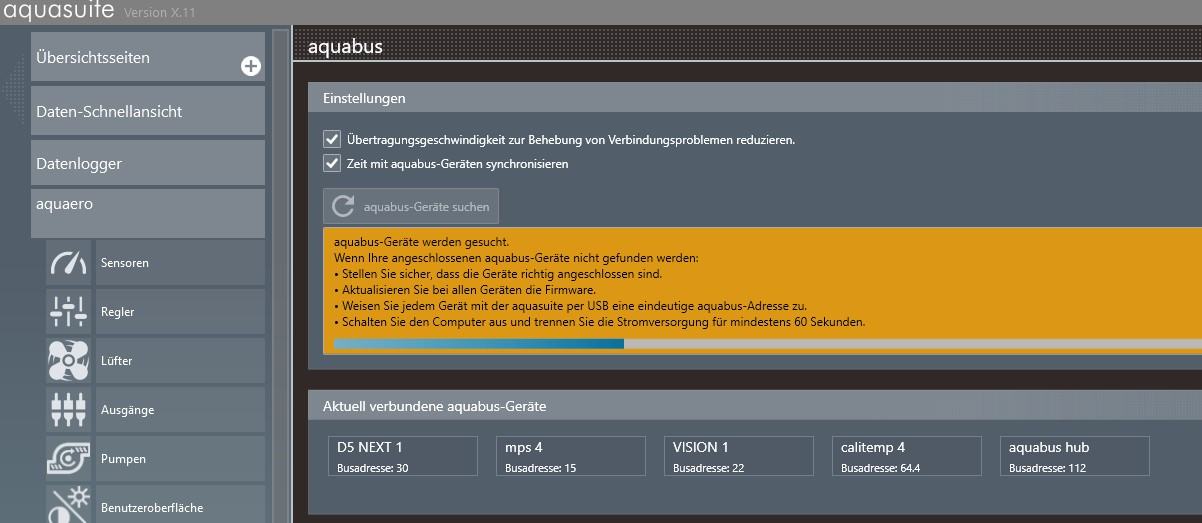Viewport: 1202px width, 523px height.
Task: Click Busadresse: 64.4 text
Action: (881, 468)
